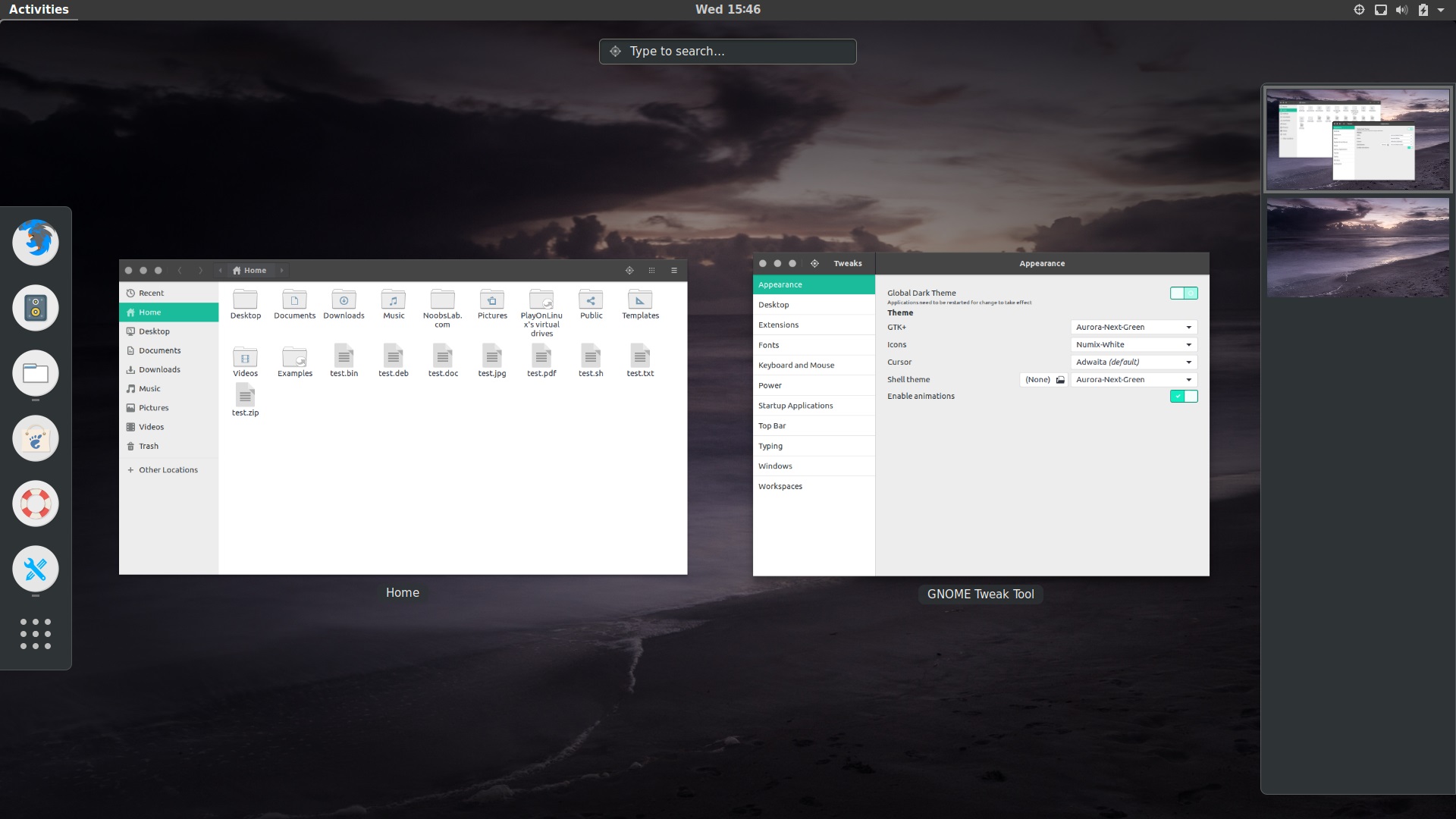Open Show Applications grid in the dock
The width and height of the screenshot is (1456, 819).
[35, 635]
